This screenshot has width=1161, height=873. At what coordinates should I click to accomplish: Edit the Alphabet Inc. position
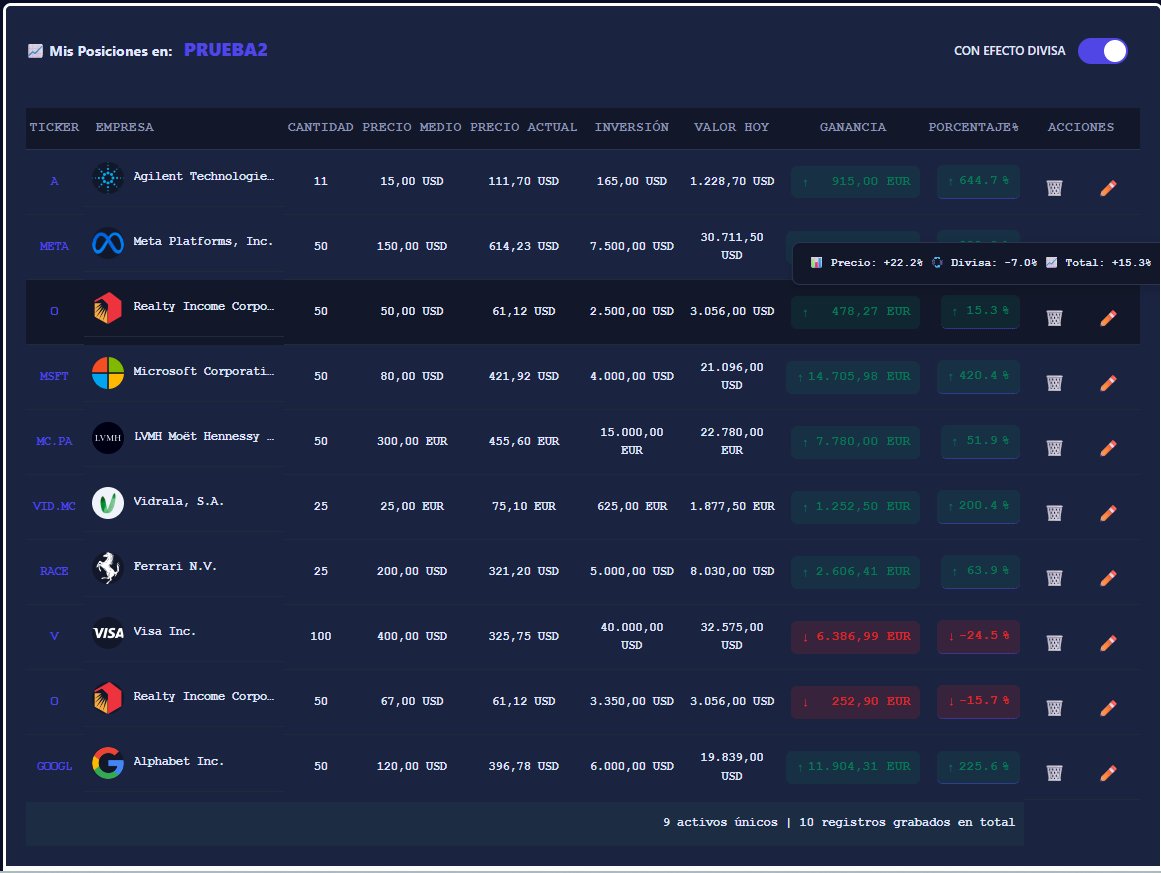1108,773
